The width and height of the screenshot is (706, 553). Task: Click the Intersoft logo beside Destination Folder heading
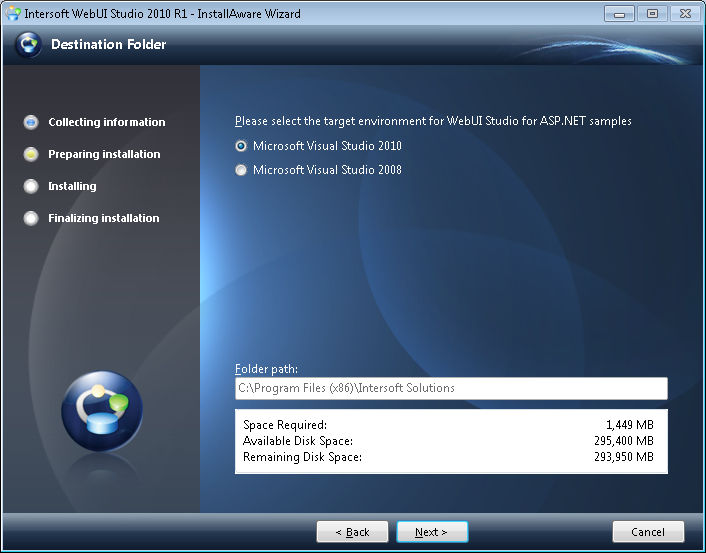29,45
